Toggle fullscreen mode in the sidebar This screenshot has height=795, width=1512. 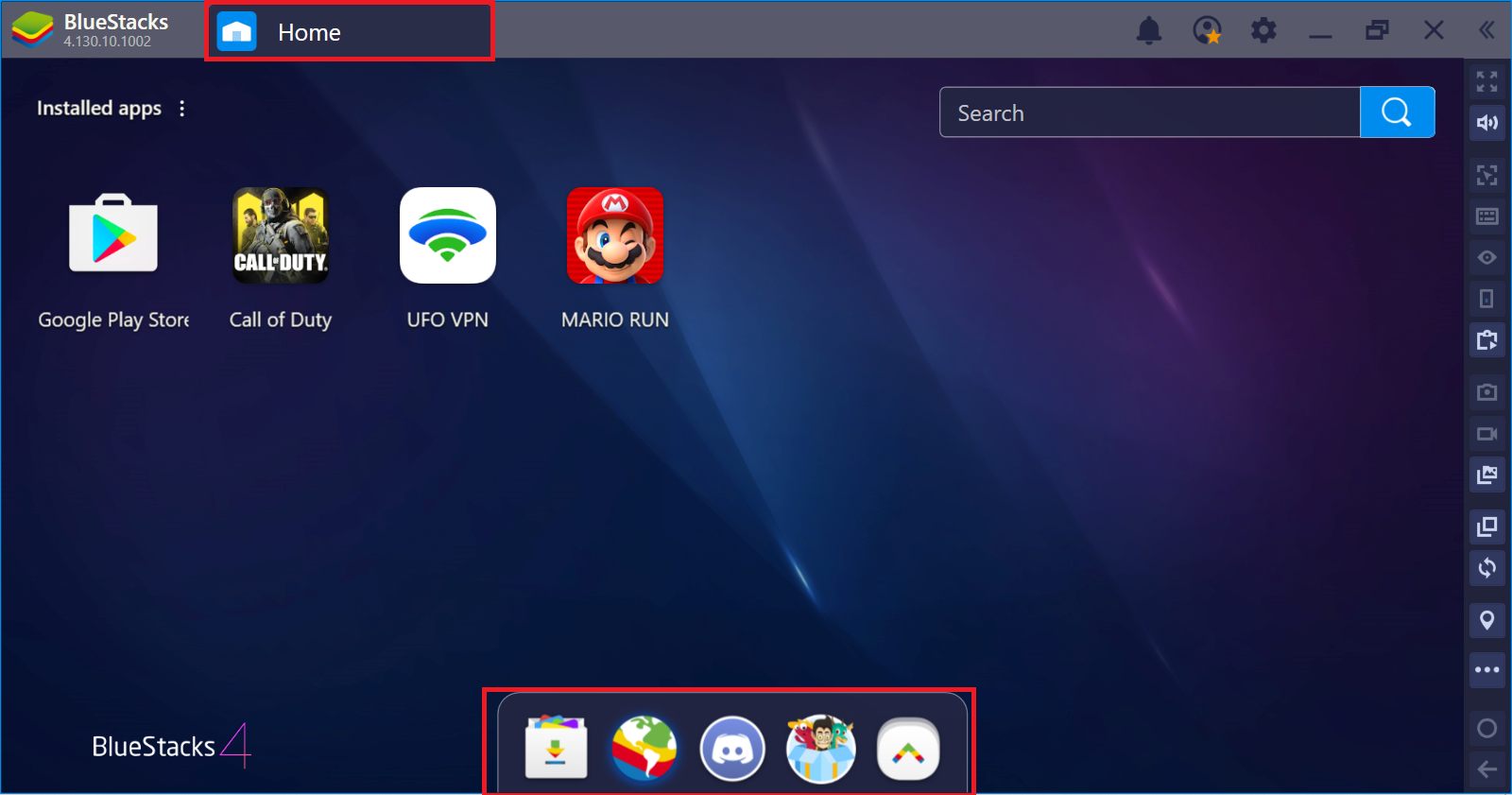pyautogui.click(x=1486, y=81)
